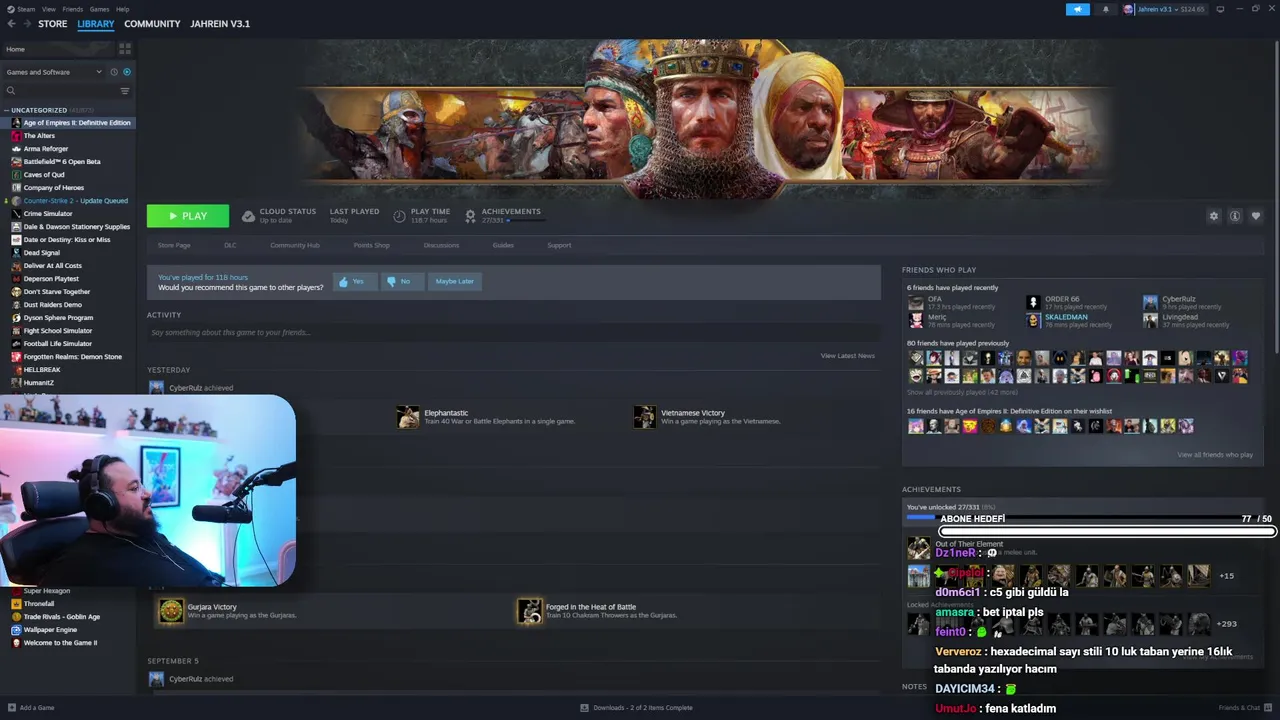Click the library search field
Screen dimensions: 1280x720
coord(62,91)
